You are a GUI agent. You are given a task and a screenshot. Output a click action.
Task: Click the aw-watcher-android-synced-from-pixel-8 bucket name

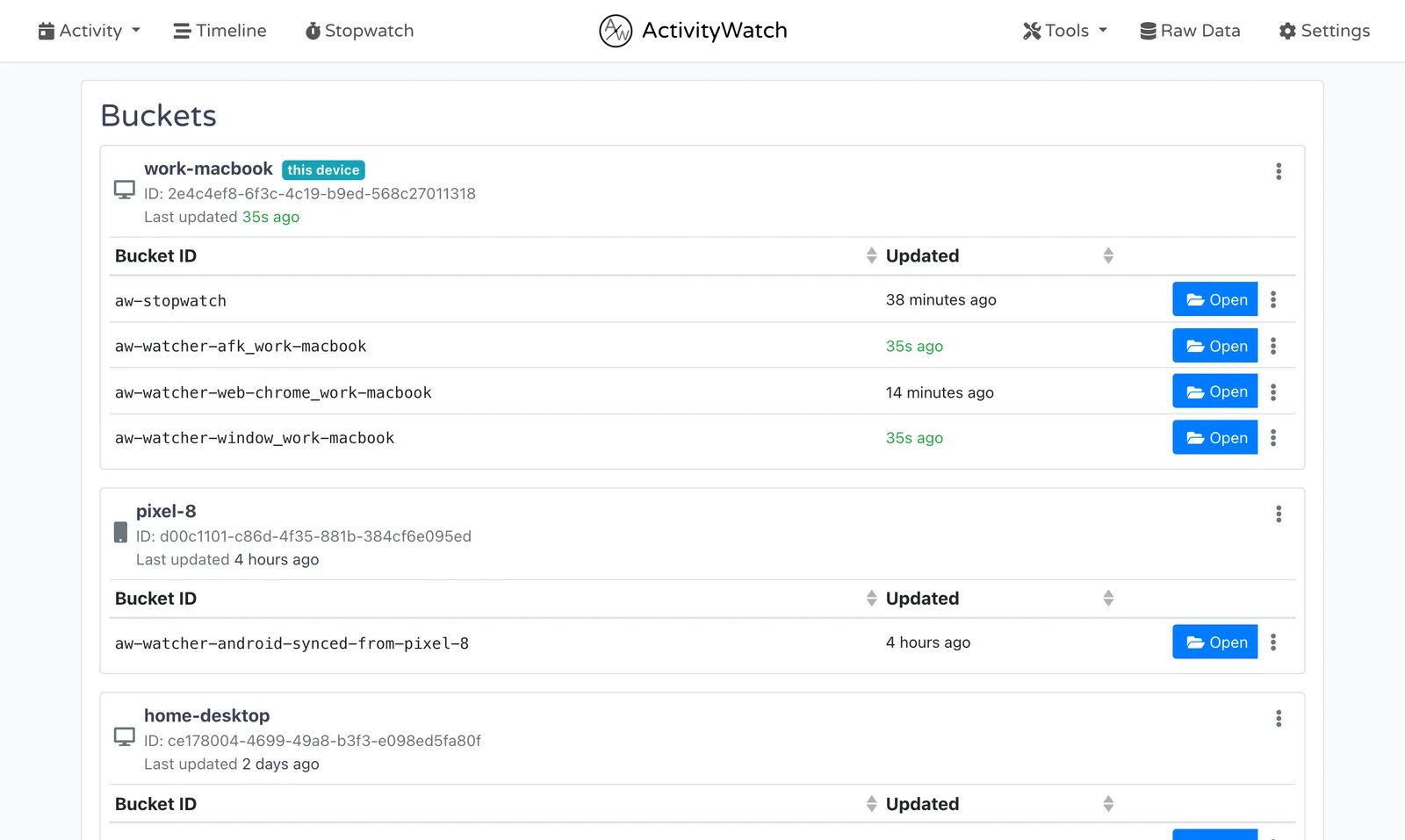292,643
